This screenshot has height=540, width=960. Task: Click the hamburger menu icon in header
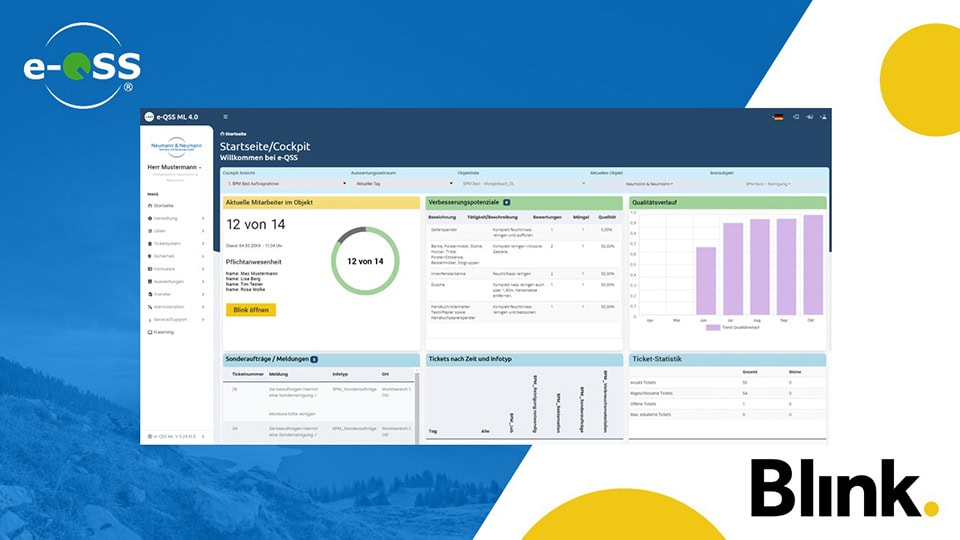pos(225,117)
